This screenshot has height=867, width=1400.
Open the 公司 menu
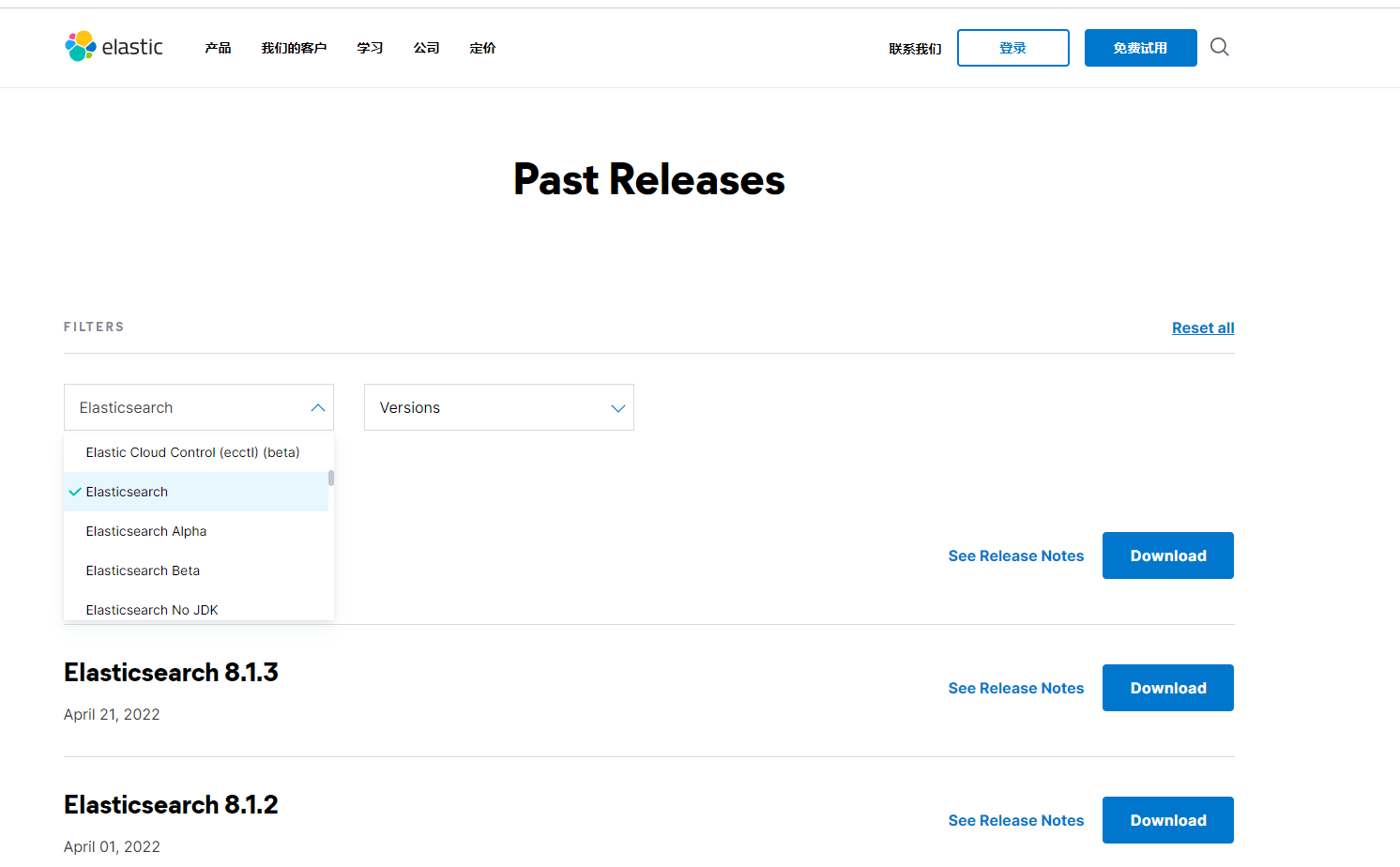click(426, 48)
